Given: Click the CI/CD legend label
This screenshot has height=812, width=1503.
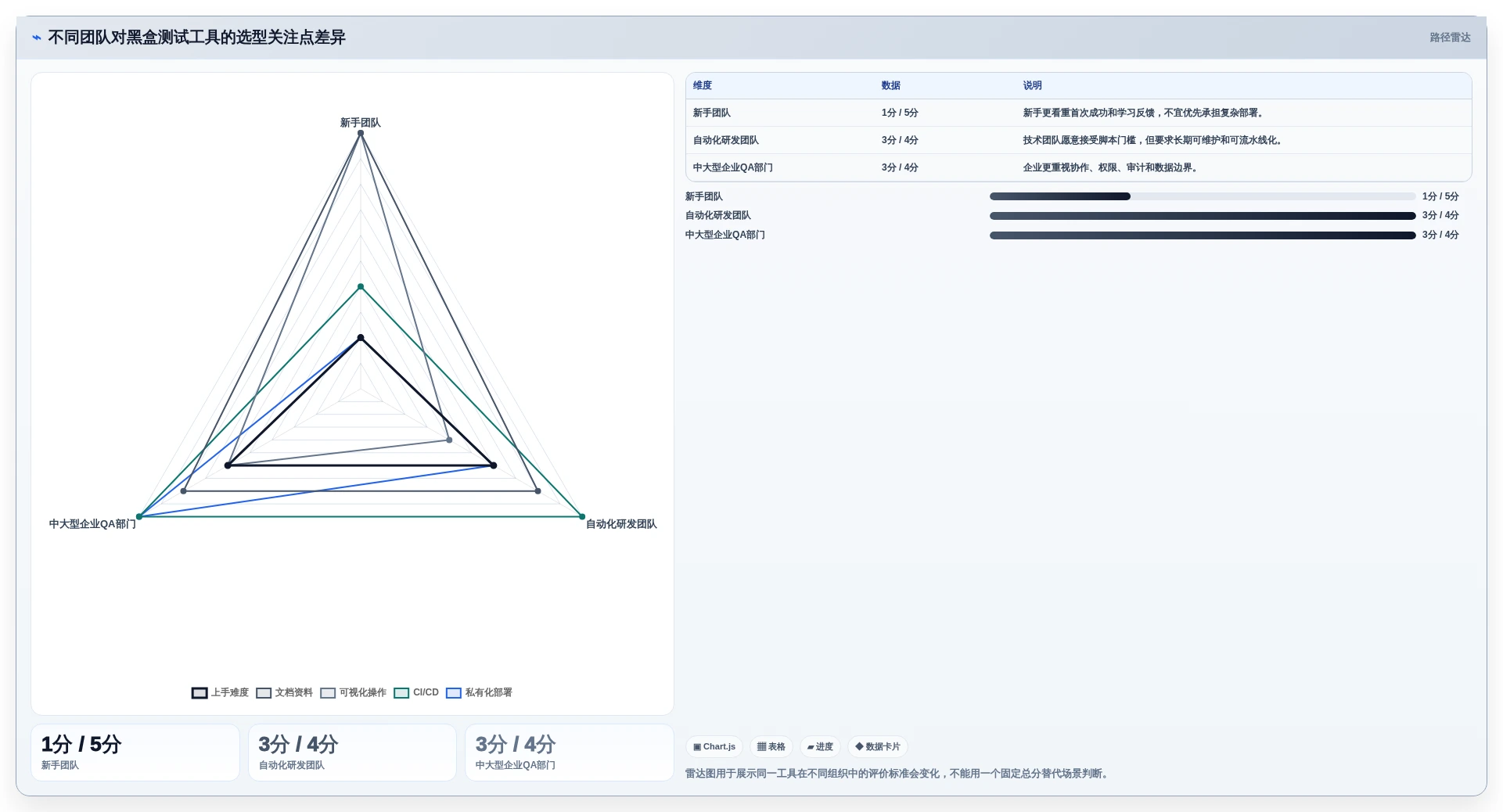Looking at the screenshot, I should click(x=426, y=693).
